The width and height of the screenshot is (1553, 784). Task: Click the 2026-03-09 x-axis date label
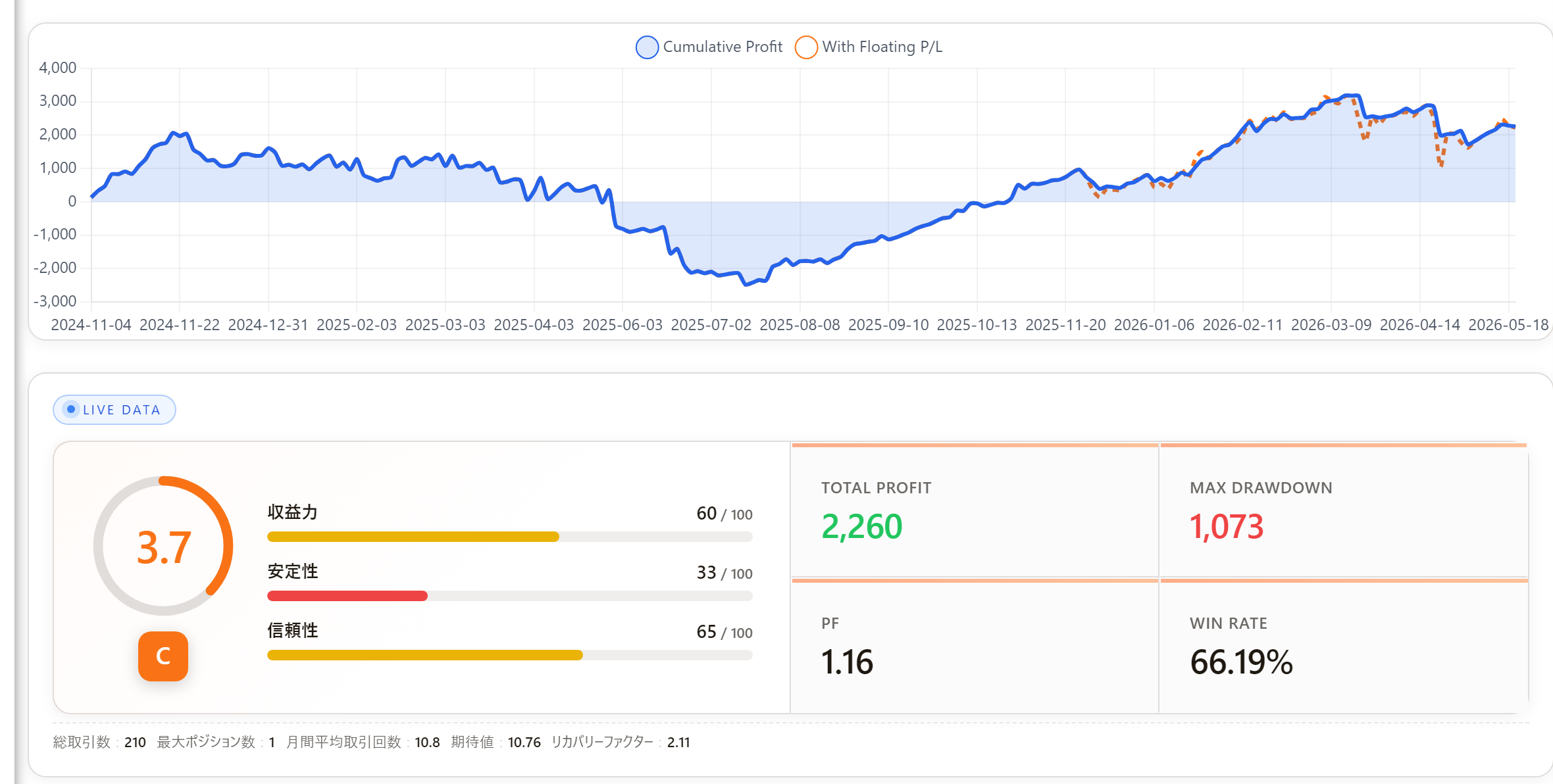1331,325
